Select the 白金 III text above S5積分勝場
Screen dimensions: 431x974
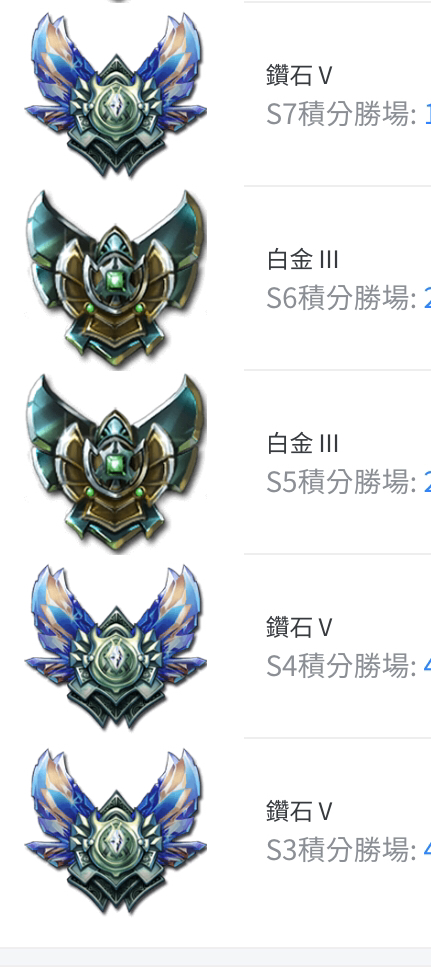[302, 444]
